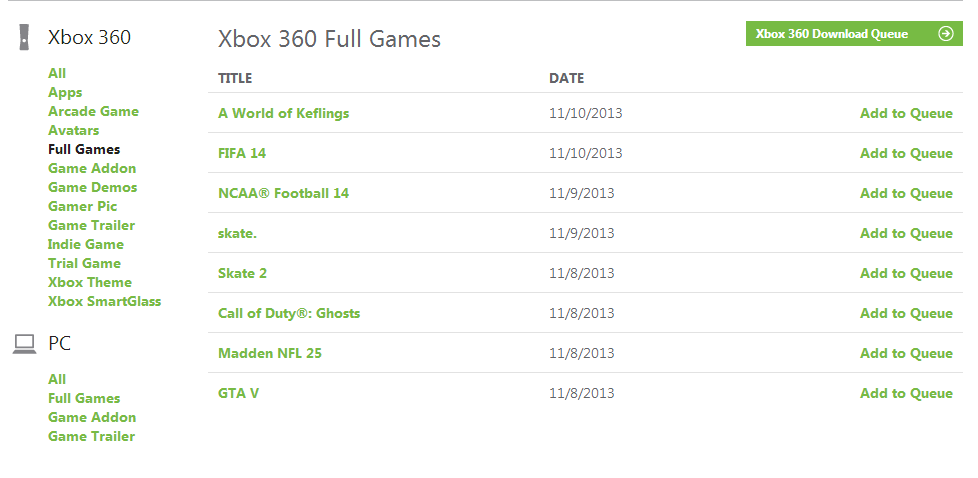Add Madden NFL 25 to queue
Screen dimensions: 978x478
pos(906,353)
